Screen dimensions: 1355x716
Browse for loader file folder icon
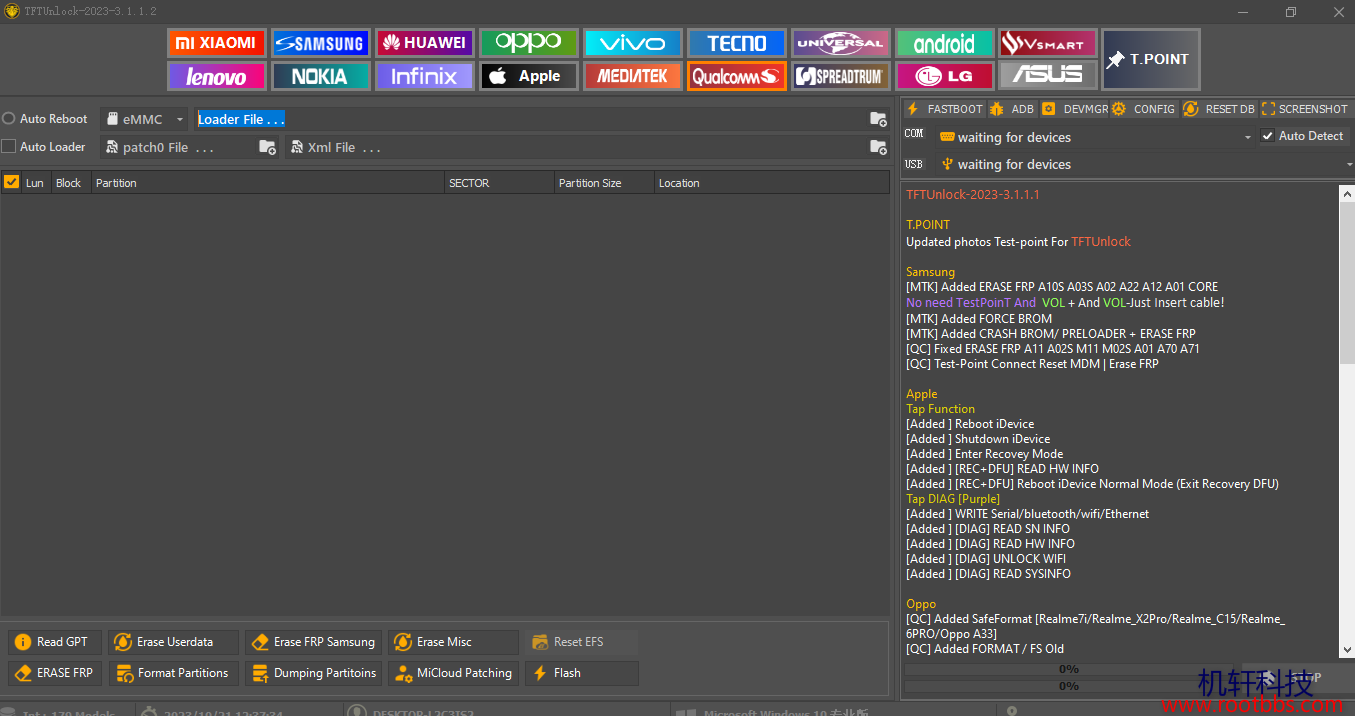point(878,119)
